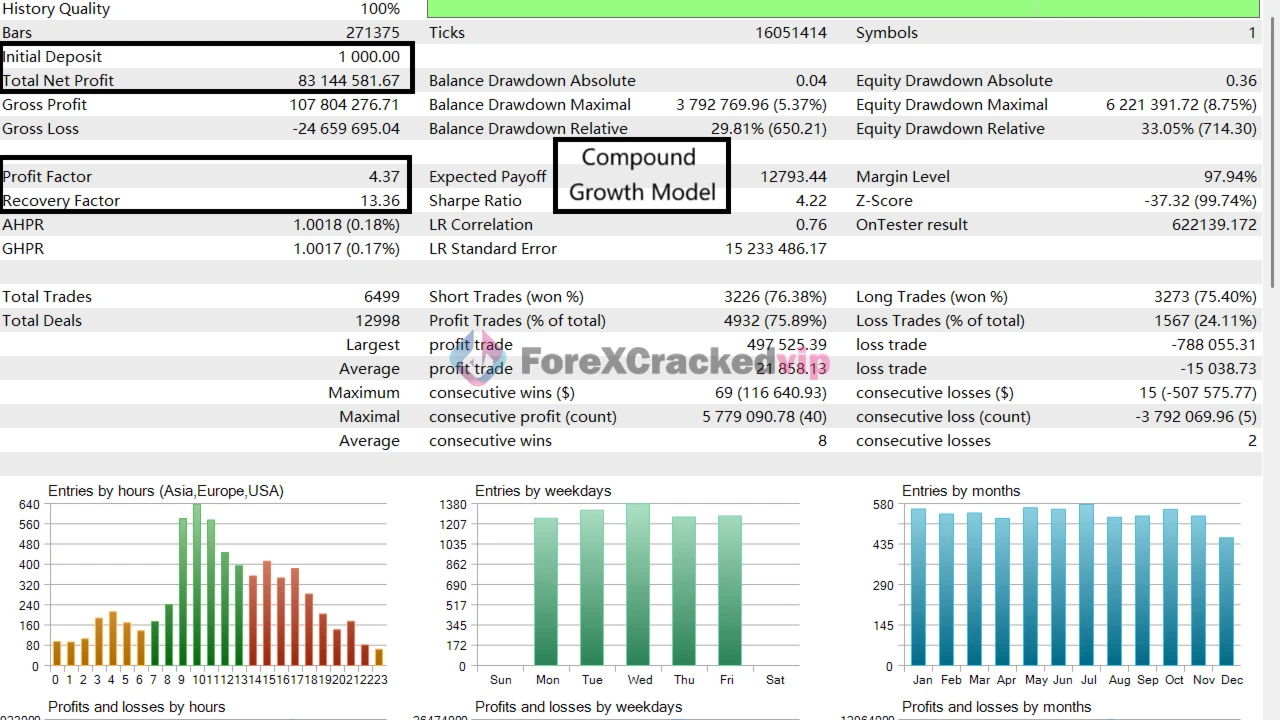
Task: Click the Initial Deposit amount 1 000.00
Action: [x=368, y=57]
